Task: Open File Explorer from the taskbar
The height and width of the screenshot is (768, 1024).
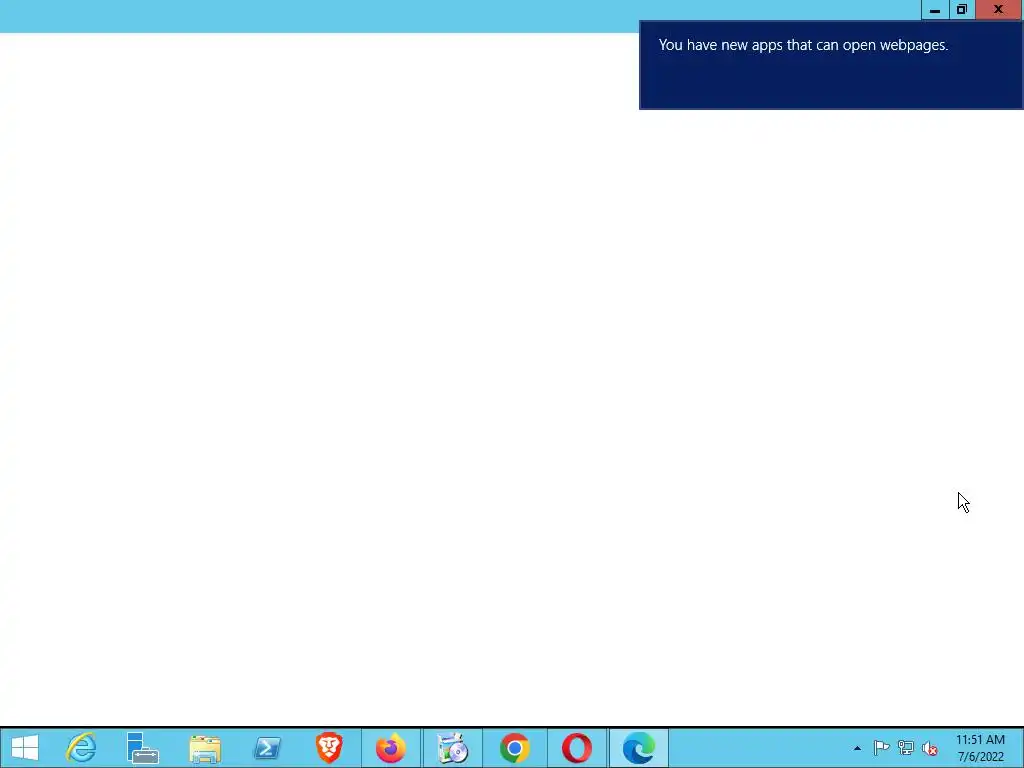Action: tap(204, 748)
